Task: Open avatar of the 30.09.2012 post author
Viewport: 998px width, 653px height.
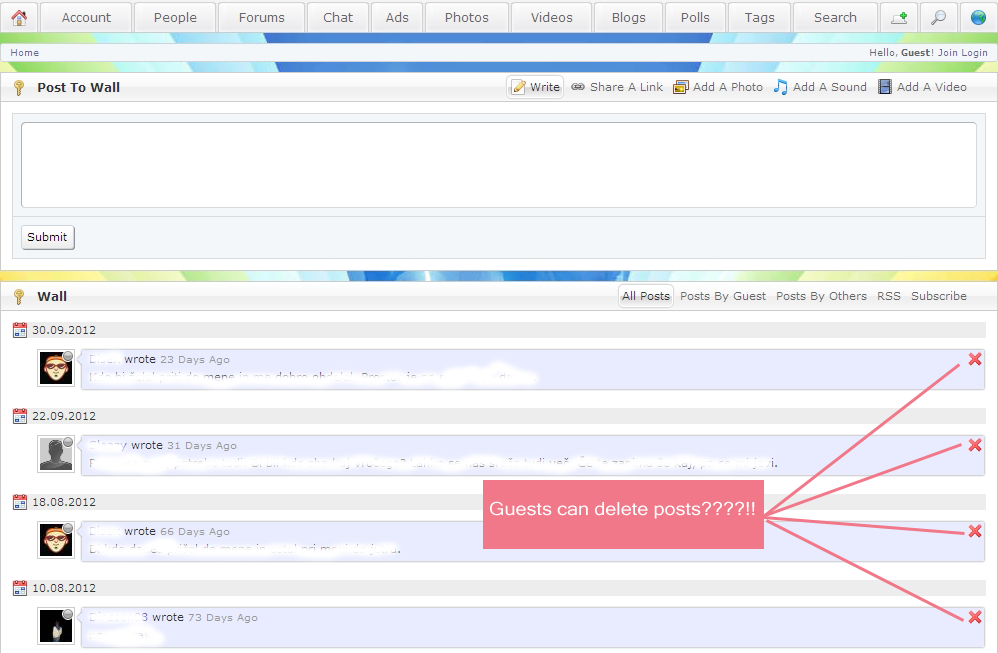Action: pyautogui.click(x=56, y=368)
